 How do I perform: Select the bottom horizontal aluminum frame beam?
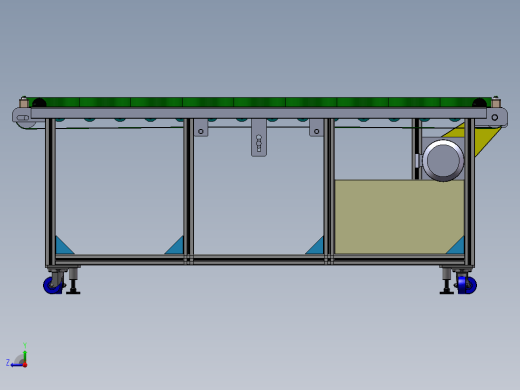259,260
